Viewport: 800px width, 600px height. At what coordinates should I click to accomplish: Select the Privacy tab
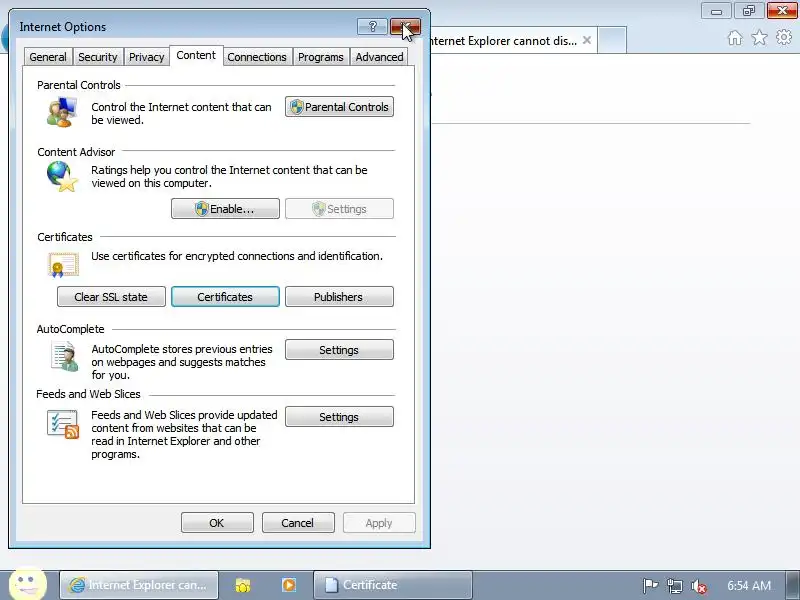pyautogui.click(x=146, y=57)
